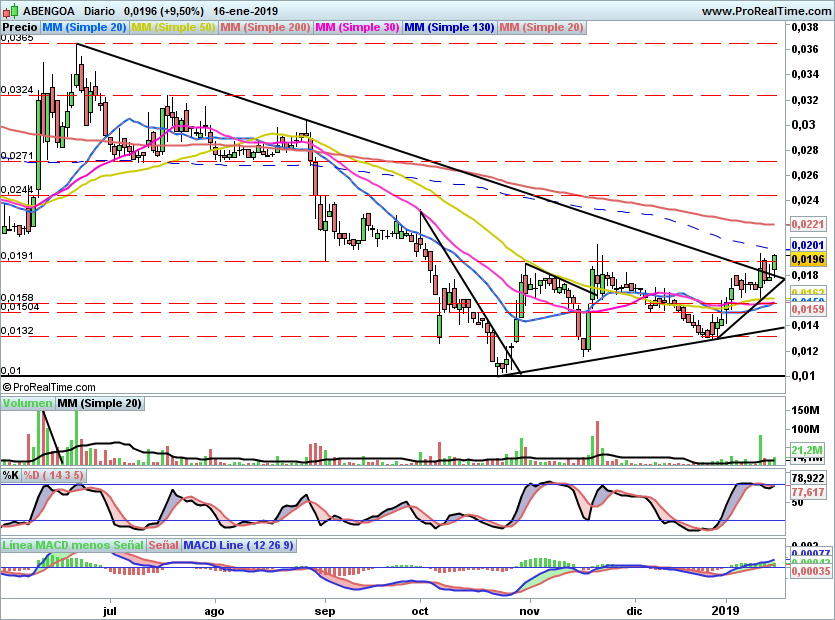
Task: Click the 0,032 price axis tick
Action: (x=805, y=100)
